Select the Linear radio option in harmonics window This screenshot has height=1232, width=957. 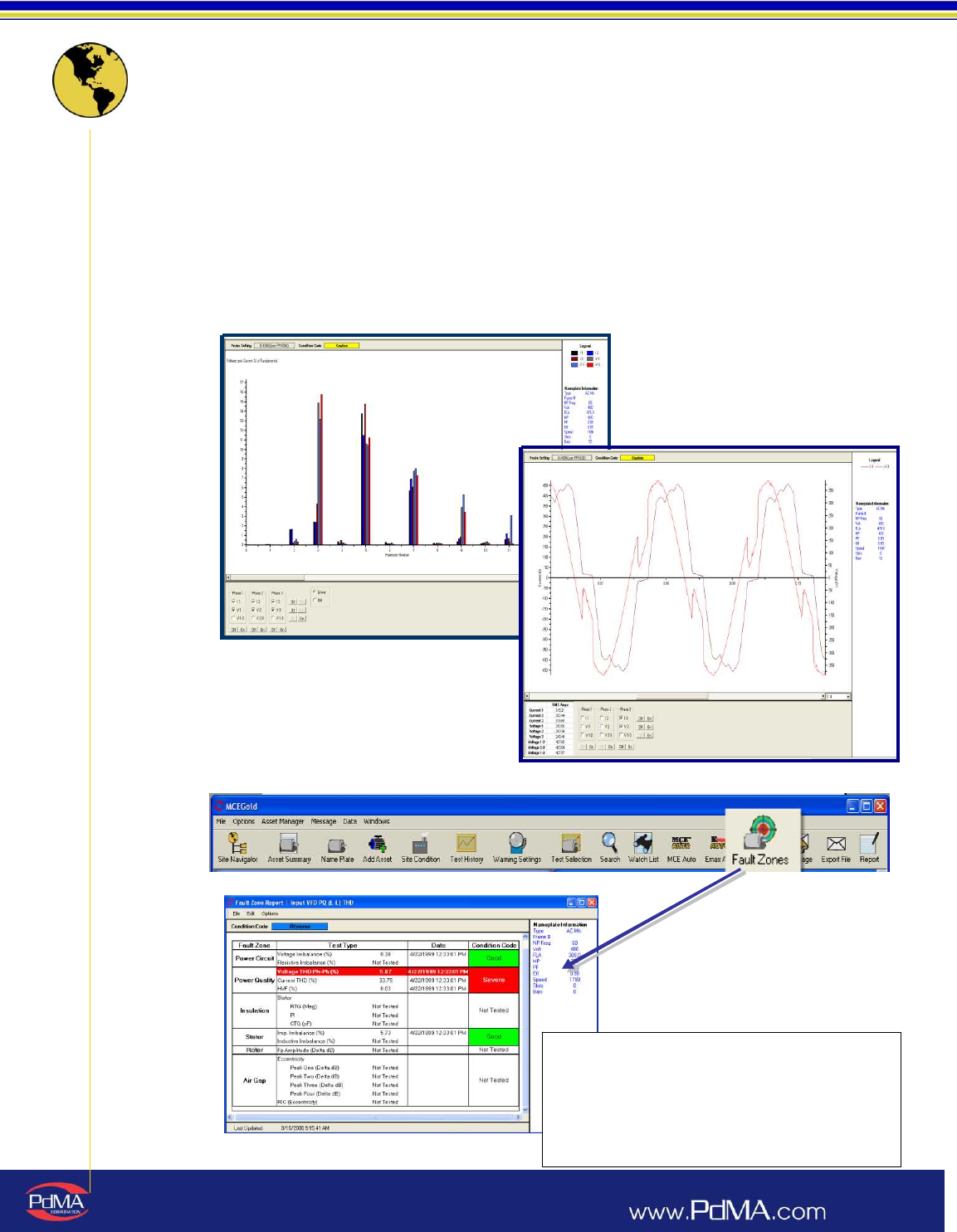pos(315,592)
